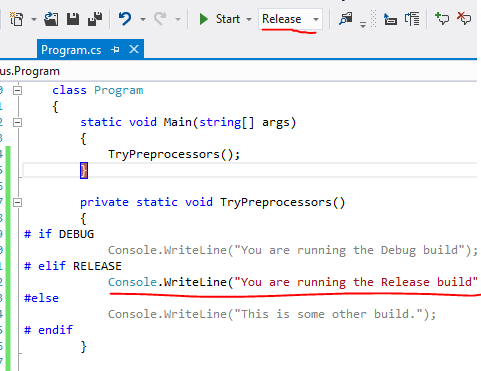
Task: Collapse the class Program outlining region
Action: [x=17, y=90]
